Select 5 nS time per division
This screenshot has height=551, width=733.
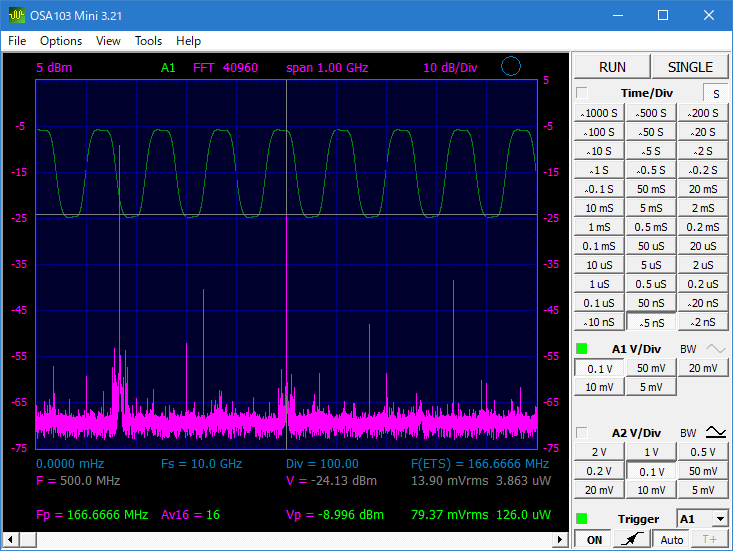(x=651, y=322)
